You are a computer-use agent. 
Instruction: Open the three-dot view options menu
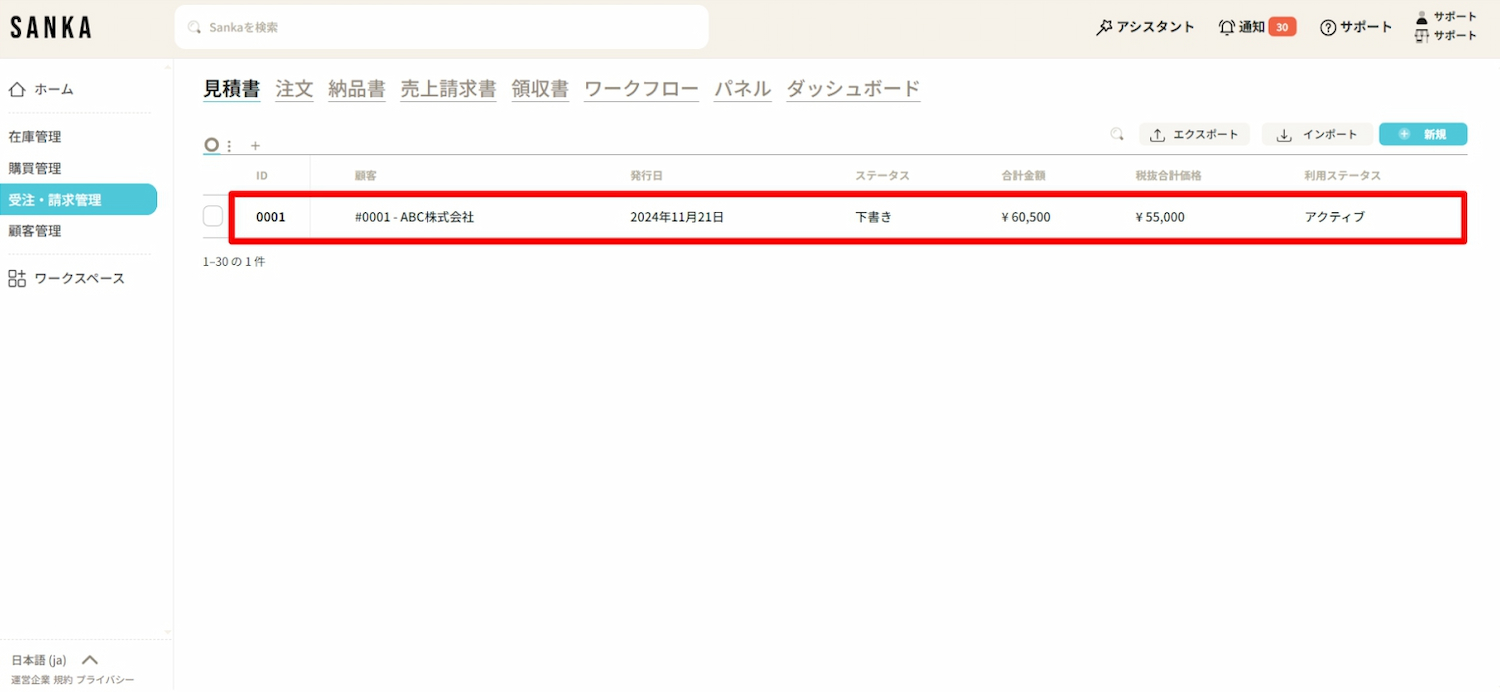click(x=229, y=146)
